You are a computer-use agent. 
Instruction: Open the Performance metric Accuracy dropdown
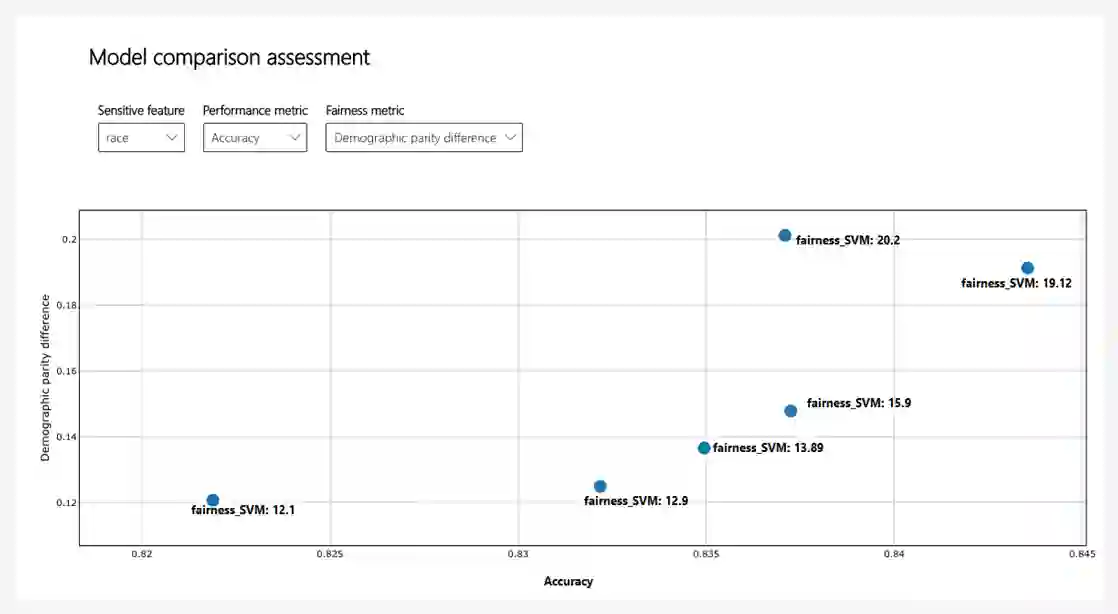point(254,138)
